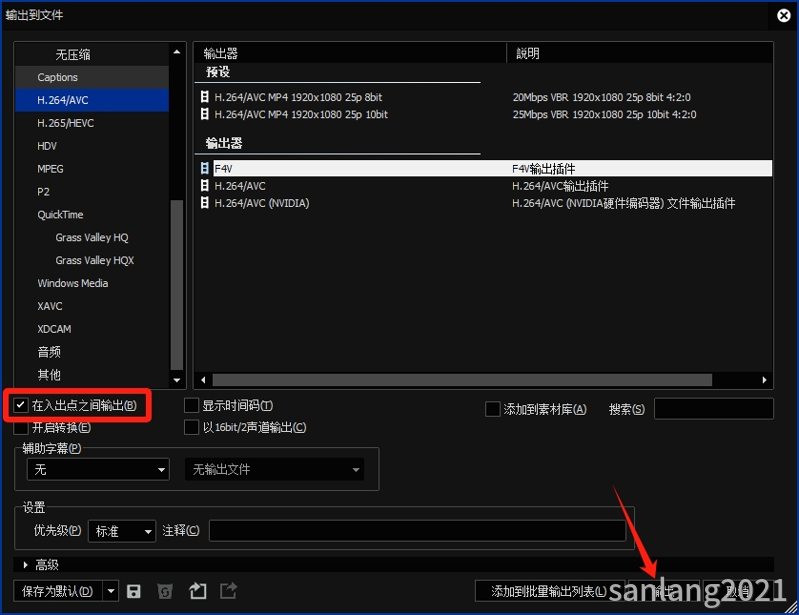This screenshot has height=615, width=799.
Task: Click the H.264/AVC输出插件 description
Action: tap(560, 186)
